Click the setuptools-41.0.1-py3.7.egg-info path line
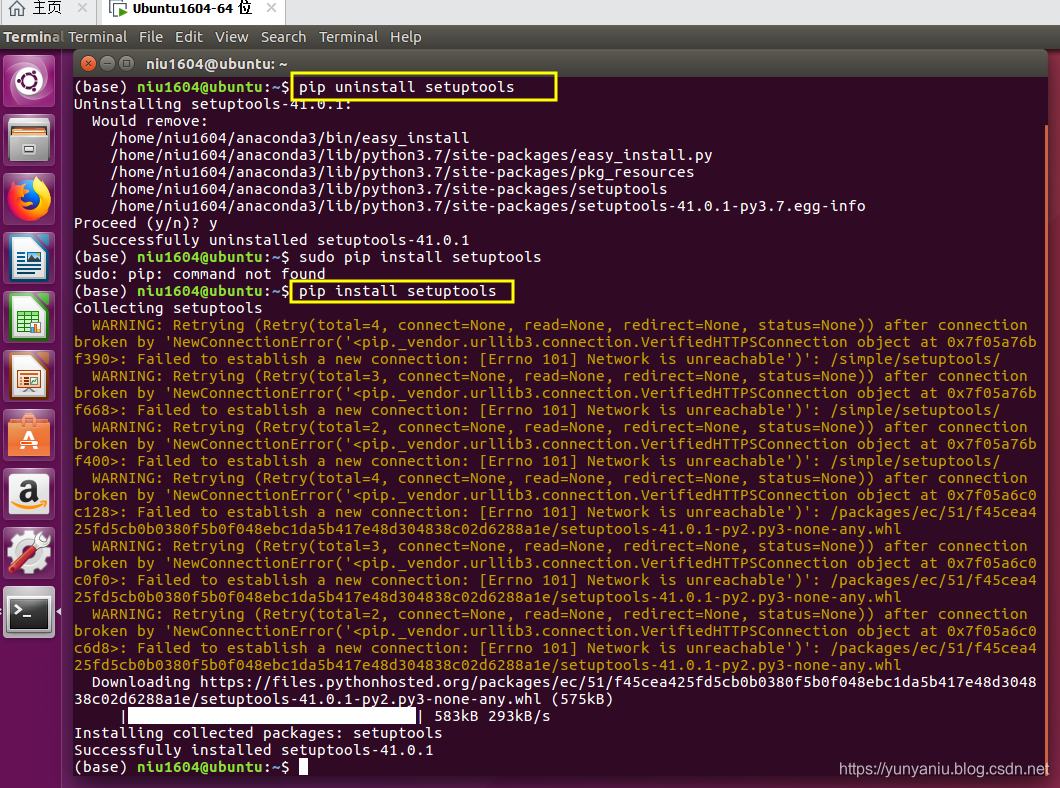Viewport: 1060px width, 788px height. pos(487,206)
